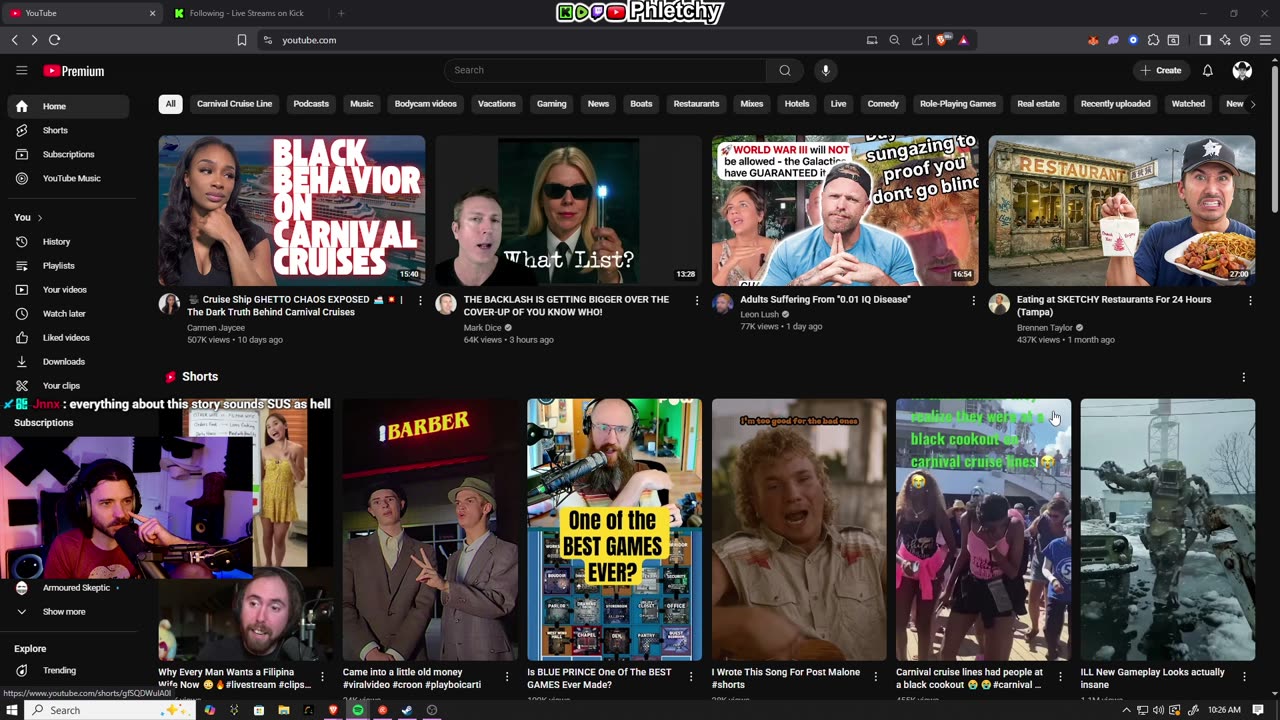Open the browser main menu
This screenshot has width=1280, height=720.
(x=1265, y=40)
